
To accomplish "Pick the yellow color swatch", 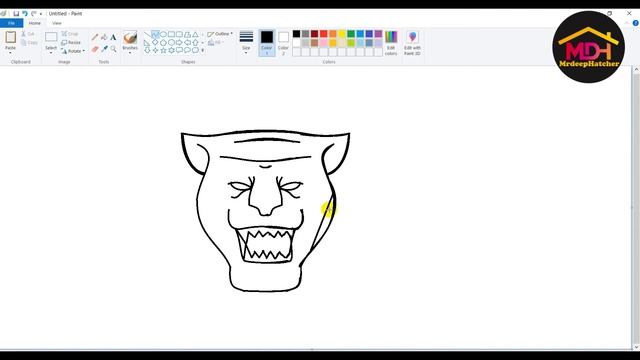I will coord(342,34).
